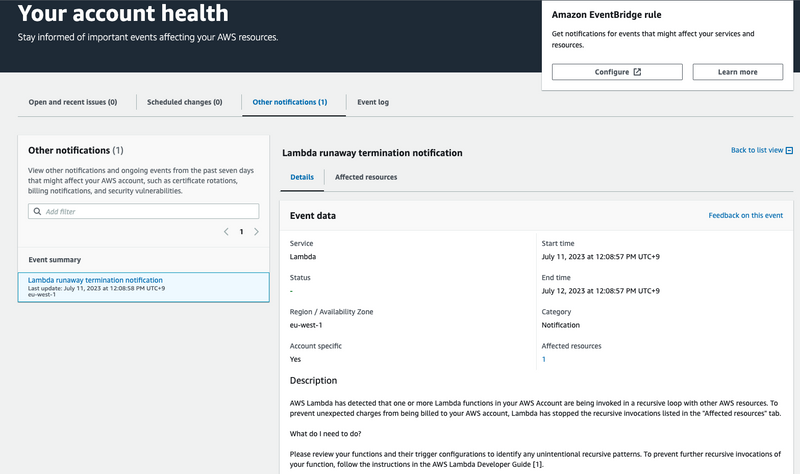Click the Affected resources count link 1
Screen dimensions: 800x474
[544, 358]
